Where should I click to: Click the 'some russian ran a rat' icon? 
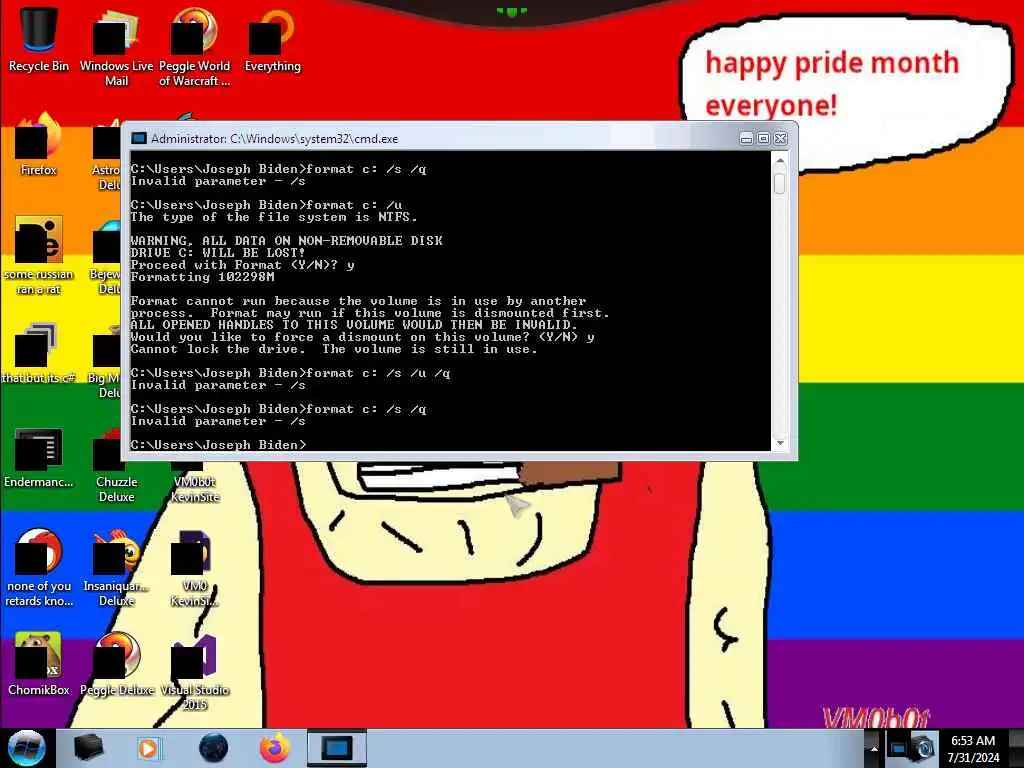click(x=39, y=255)
